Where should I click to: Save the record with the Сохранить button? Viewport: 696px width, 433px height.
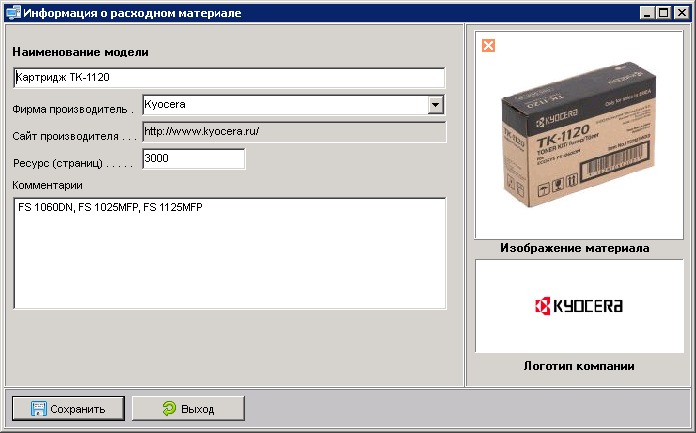[x=68, y=408]
